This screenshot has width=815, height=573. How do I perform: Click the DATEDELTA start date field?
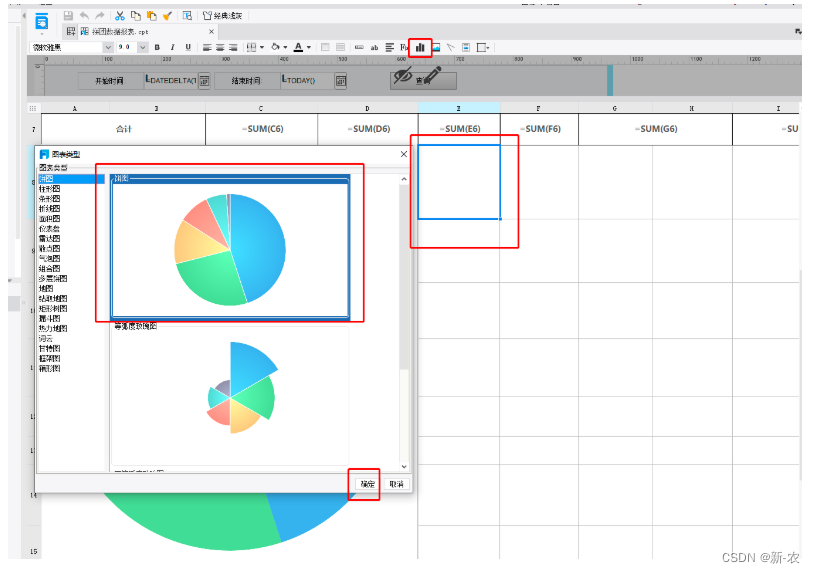tap(170, 81)
